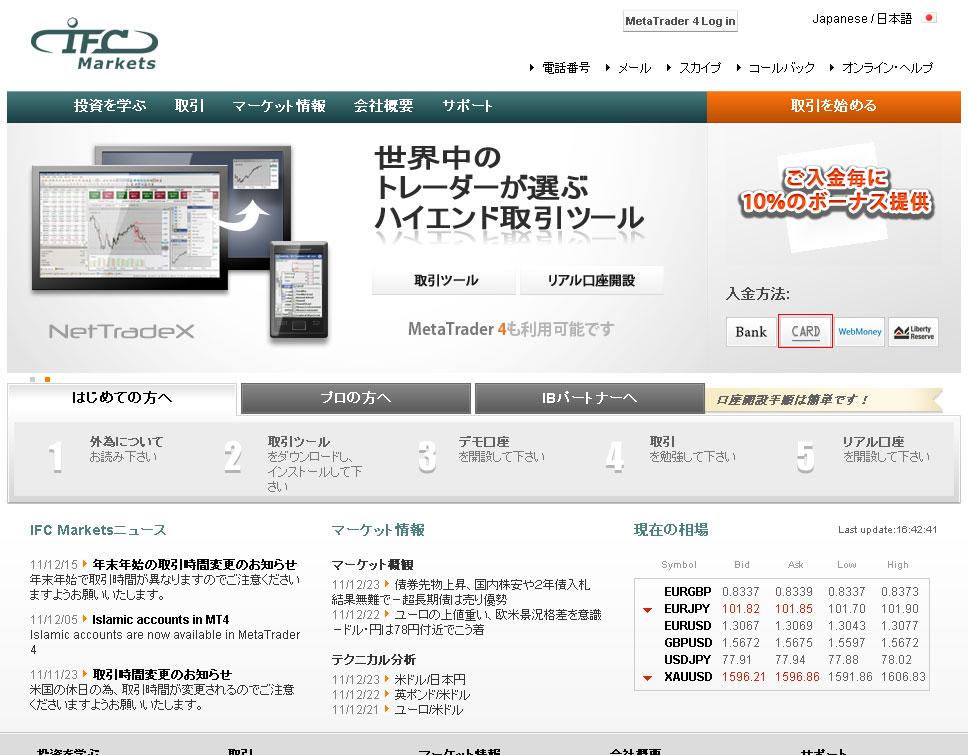The image size is (968, 755).
Task: Click the IFC Marketsニュース heading
Action: pyautogui.click(x=98, y=530)
